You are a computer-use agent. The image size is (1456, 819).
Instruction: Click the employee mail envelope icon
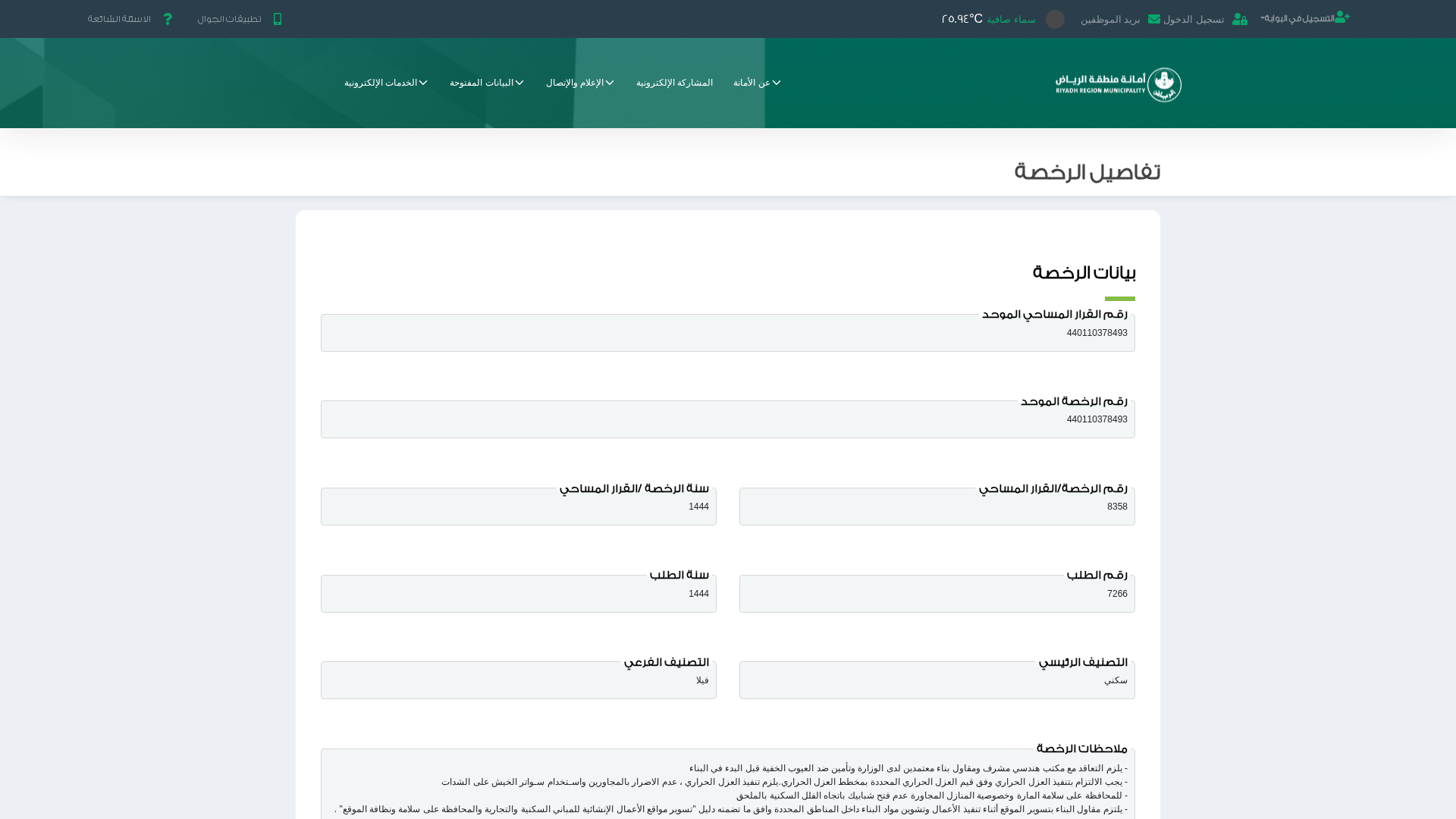1154,19
